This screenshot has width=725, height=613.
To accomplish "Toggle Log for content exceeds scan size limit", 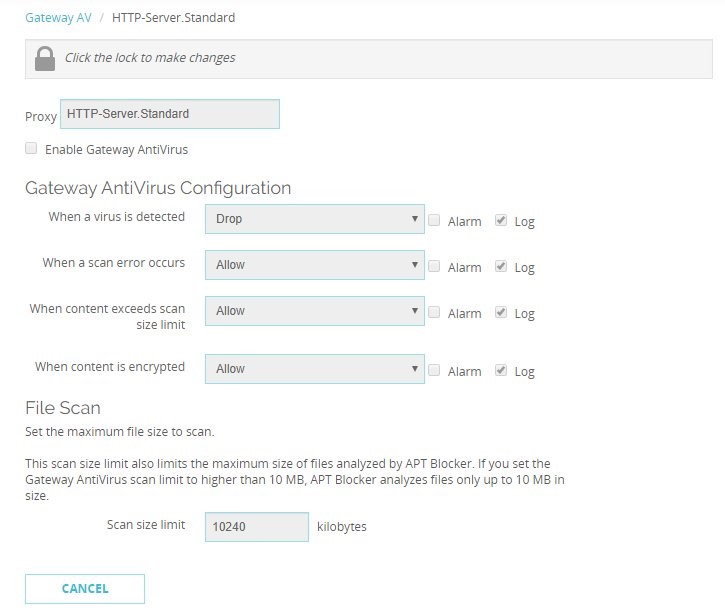I will tap(501, 312).
